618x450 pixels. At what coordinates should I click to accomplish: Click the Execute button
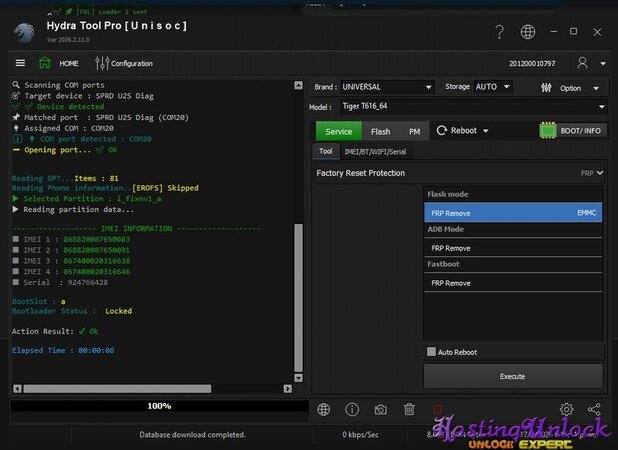tap(512, 376)
